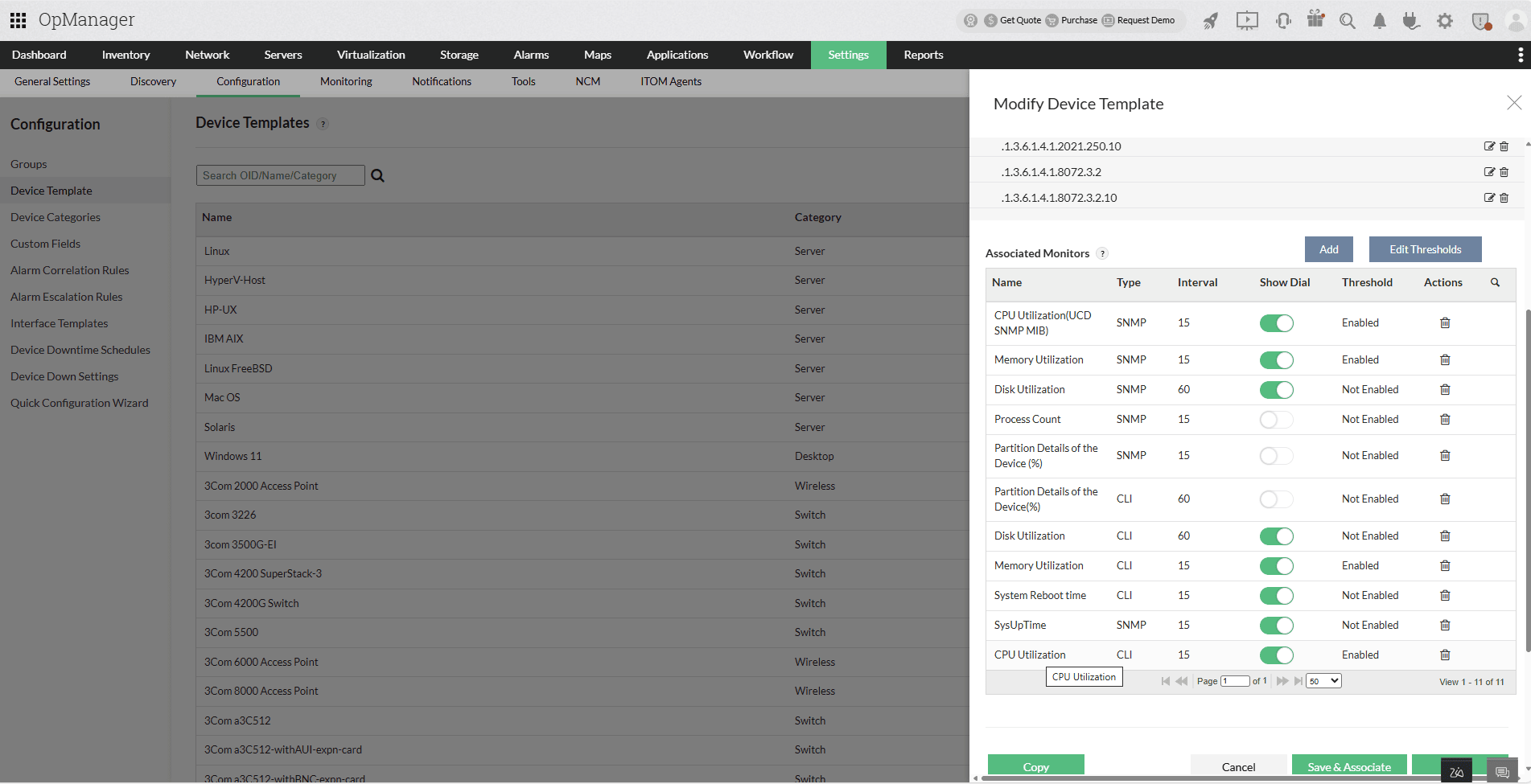Screen dimensions: 1531x784
Task: Click the search icon in Associated Monitors
Action: click(1495, 282)
